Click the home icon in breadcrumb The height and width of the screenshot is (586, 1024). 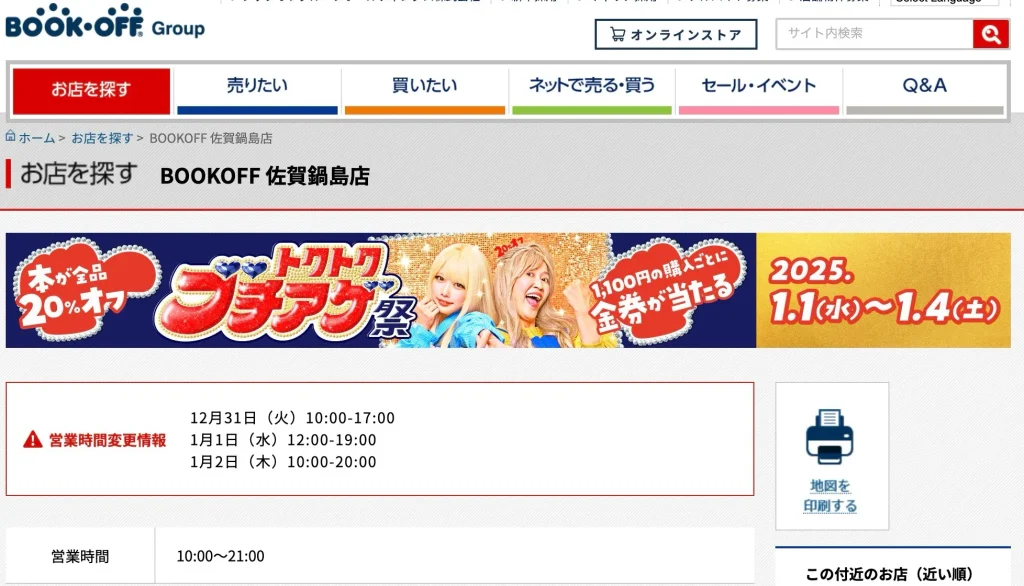(10, 136)
